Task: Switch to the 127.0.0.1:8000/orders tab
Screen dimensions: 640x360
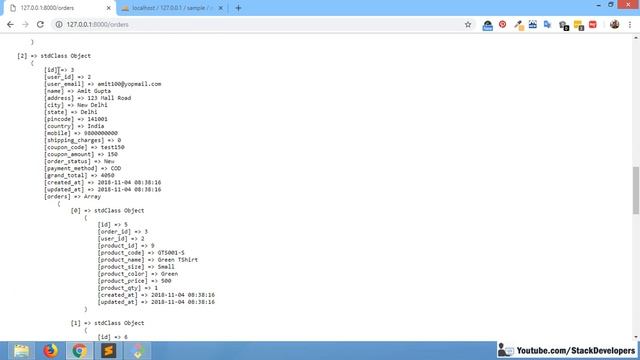Action: (60, 8)
